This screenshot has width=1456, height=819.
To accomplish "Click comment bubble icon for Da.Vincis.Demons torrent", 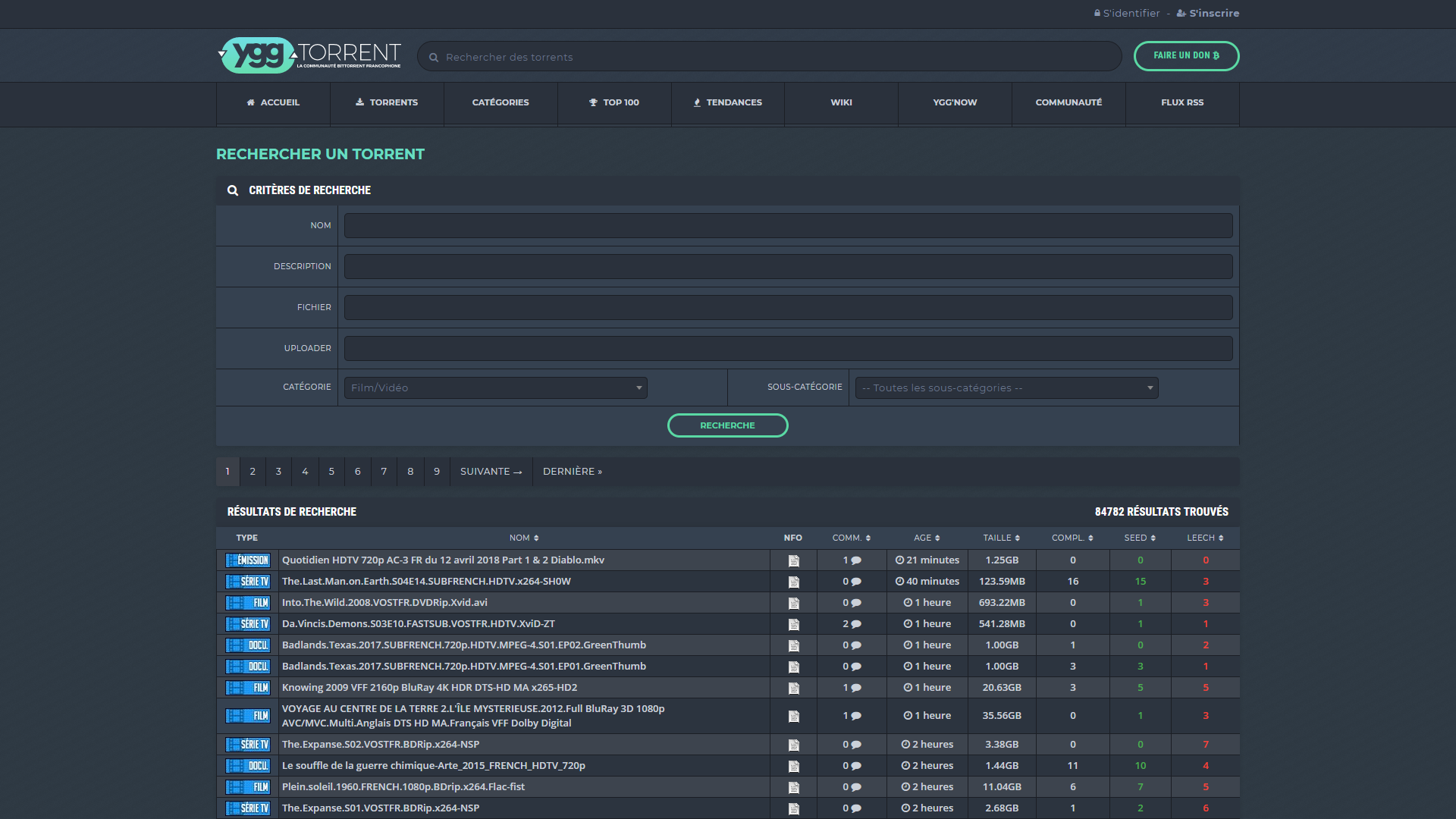I will [x=856, y=624].
